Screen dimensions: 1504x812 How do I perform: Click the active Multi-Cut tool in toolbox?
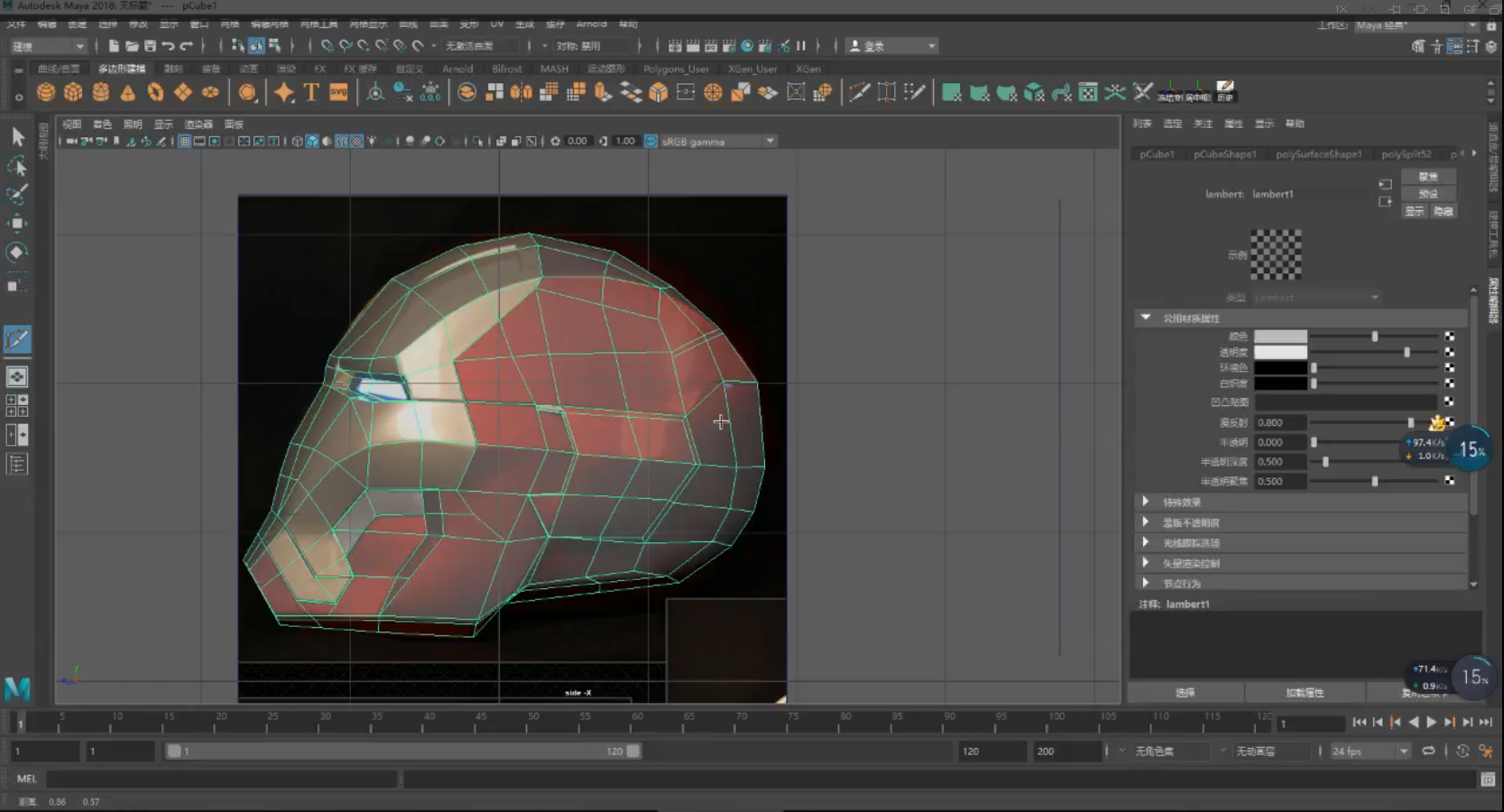17,339
